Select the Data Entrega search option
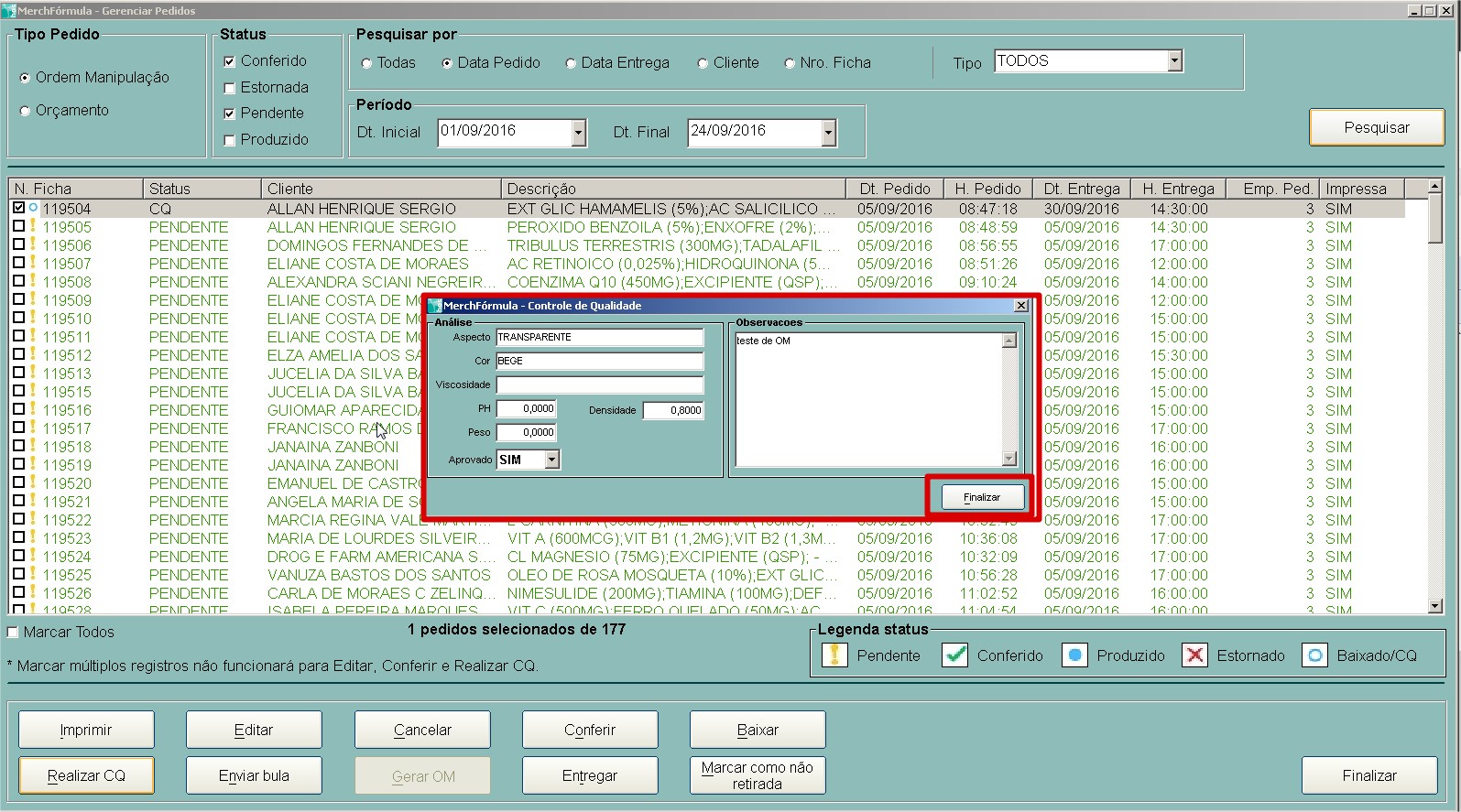The image size is (1461, 812). coord(571,63)
